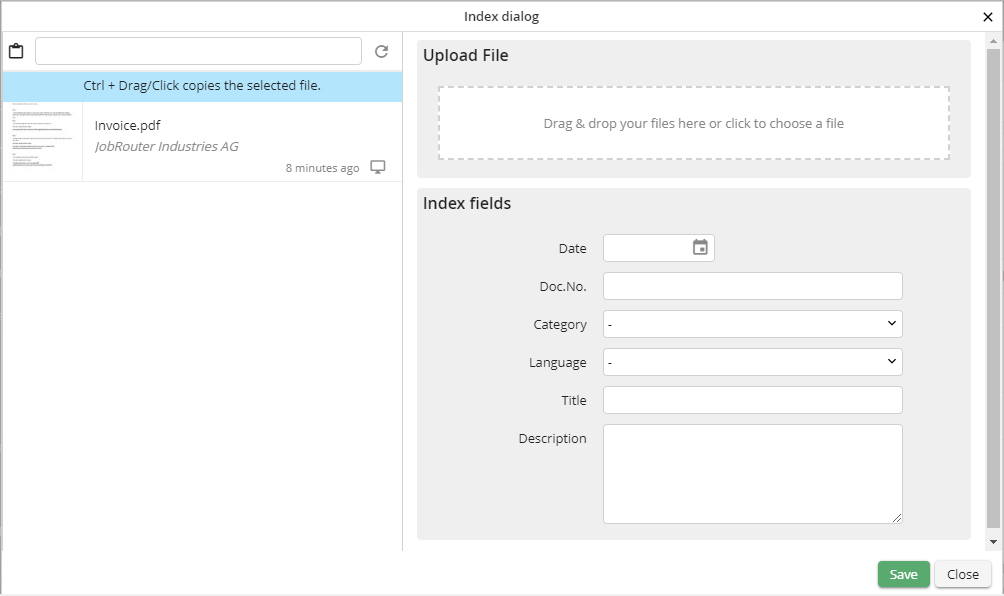Click the calendar icon beside the Date field
This screenshot has width=1004, height=596.
tap(701, 247)
